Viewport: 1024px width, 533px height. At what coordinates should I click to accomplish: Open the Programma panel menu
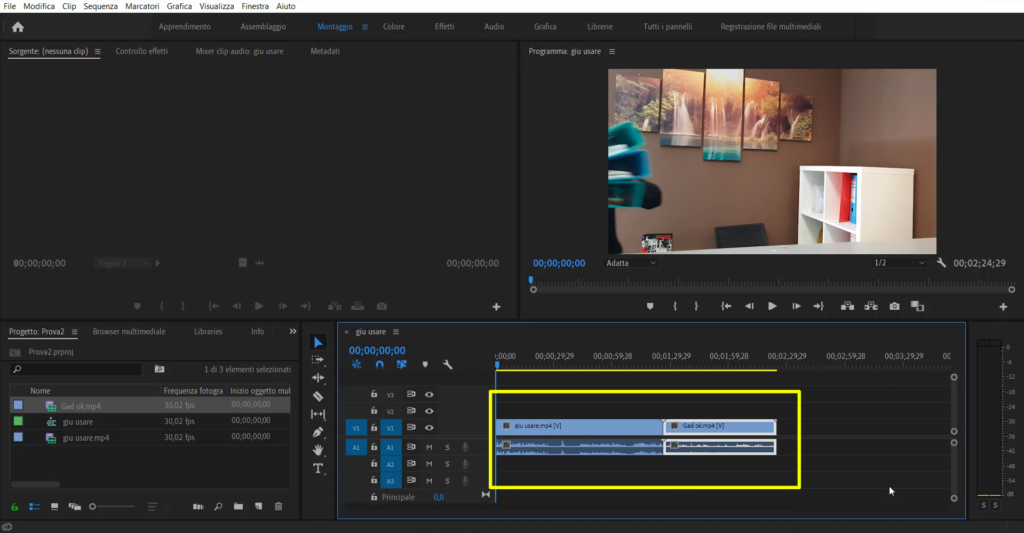coord(612,52)
